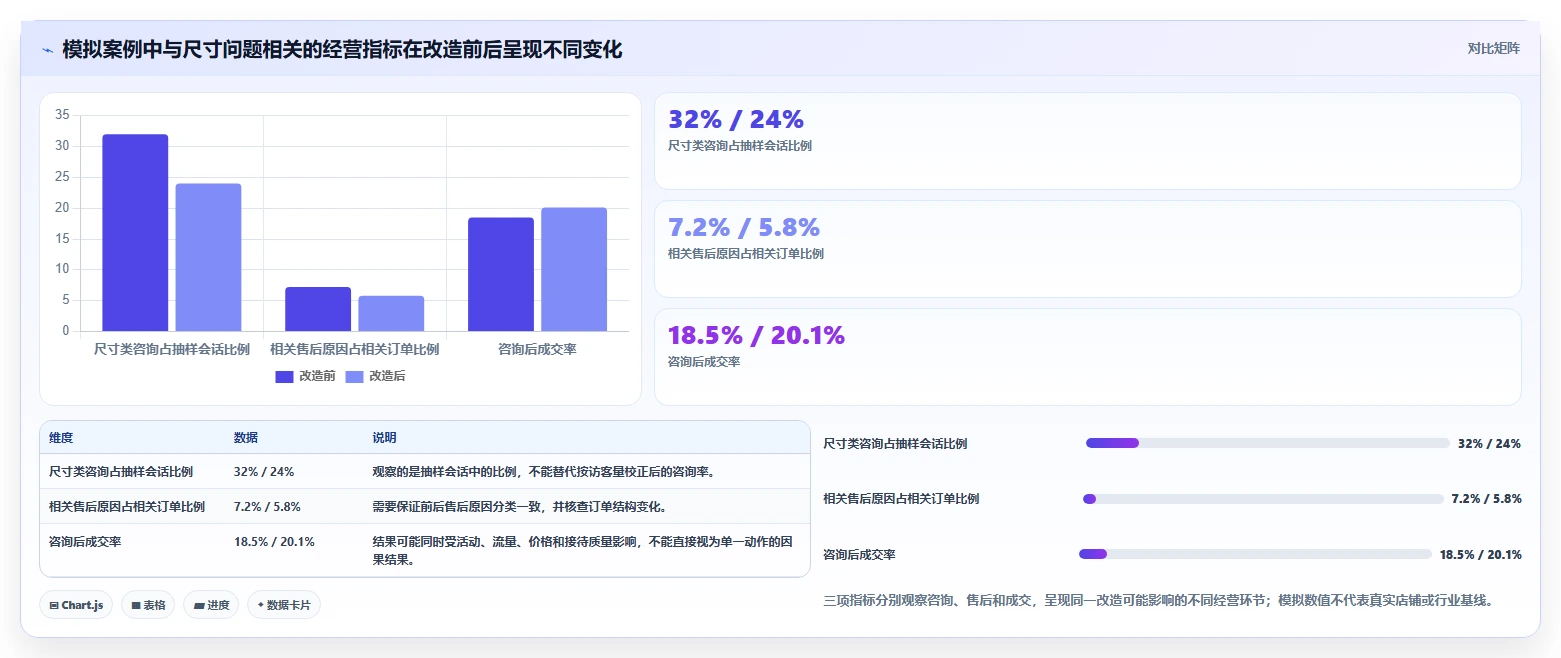
Task: Click chart x-axis label 咨询后成交率
Action: coord(537,349)
